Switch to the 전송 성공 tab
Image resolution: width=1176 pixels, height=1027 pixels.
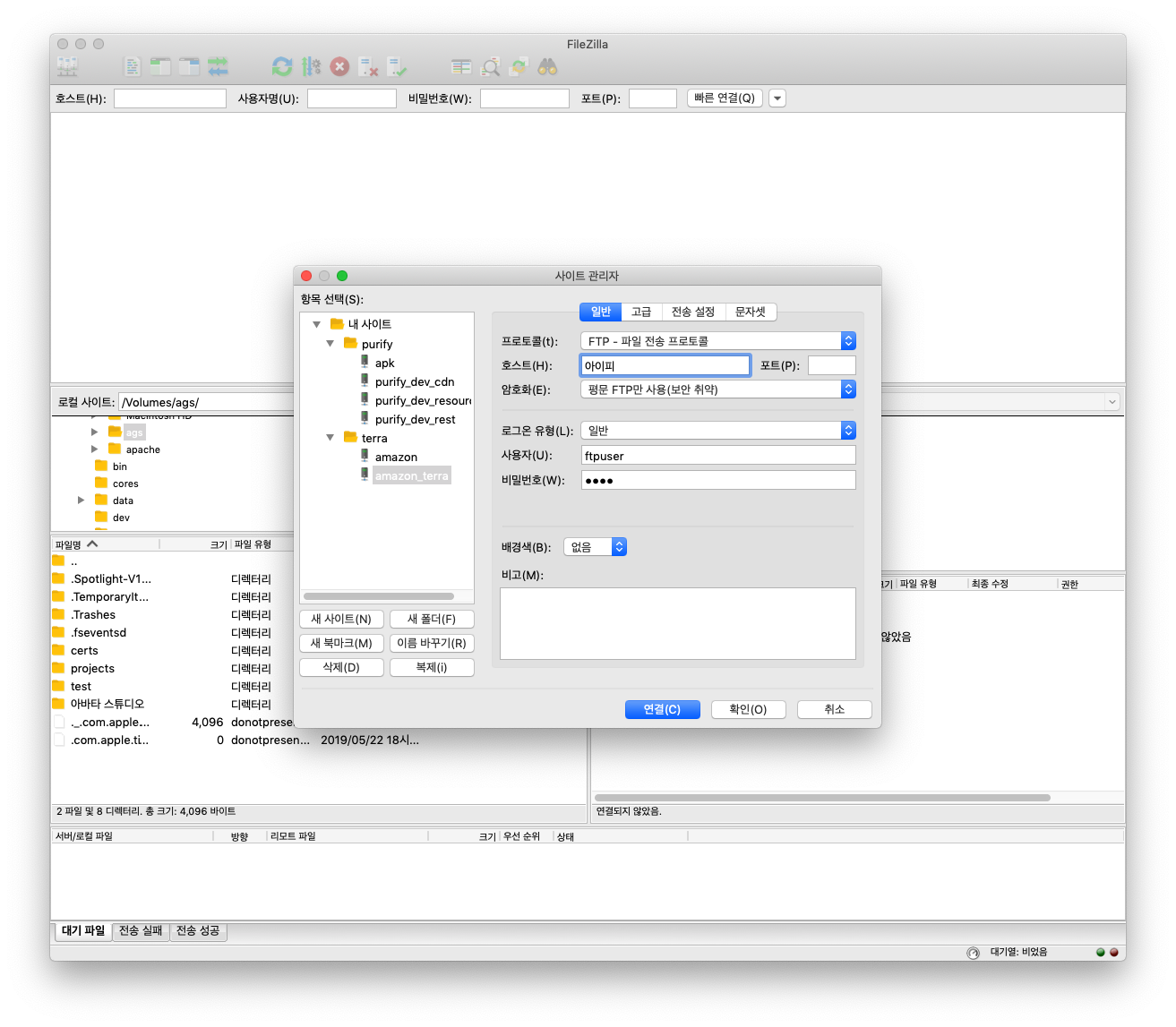198,931
